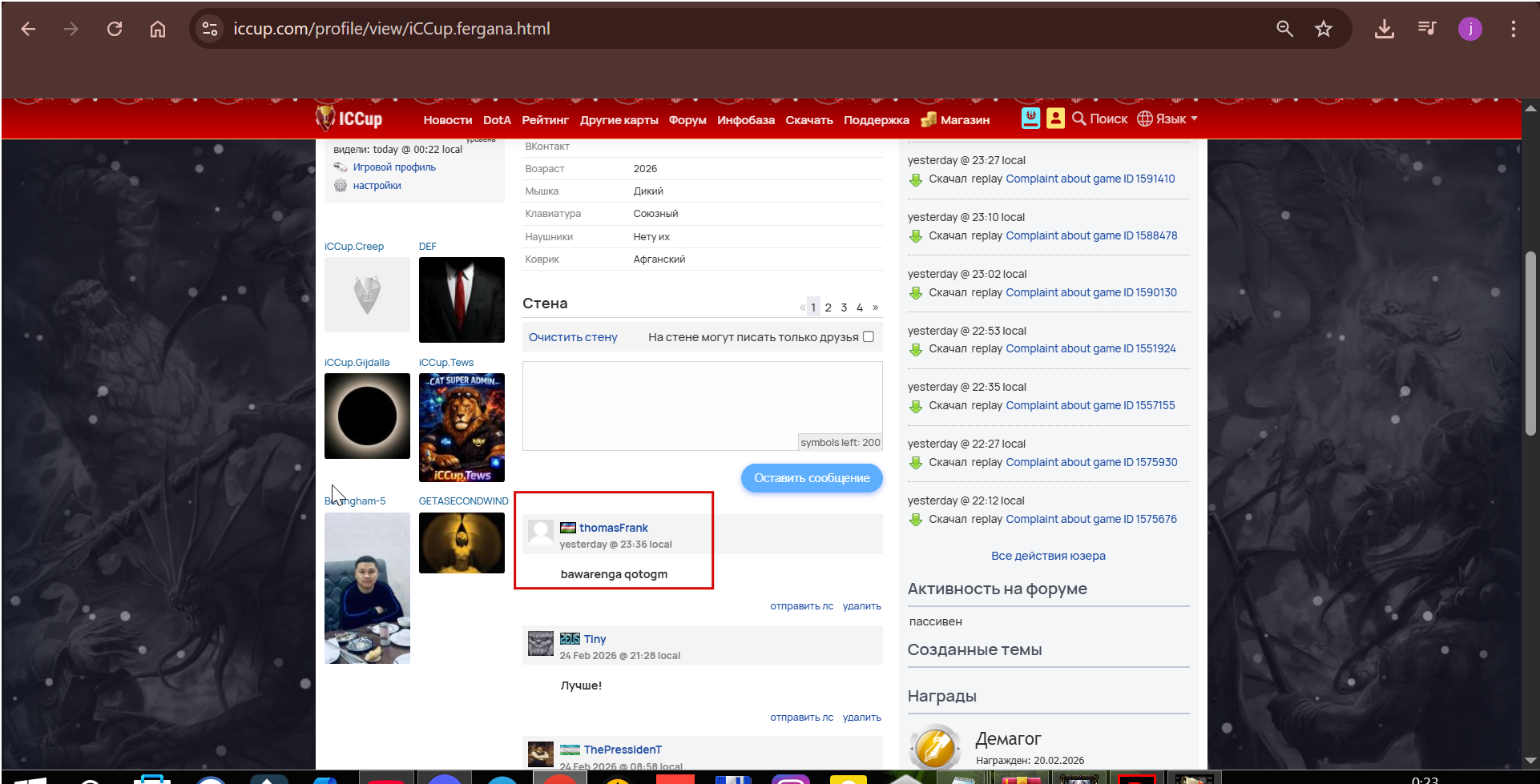Go to wall page 4

(860, 308)
